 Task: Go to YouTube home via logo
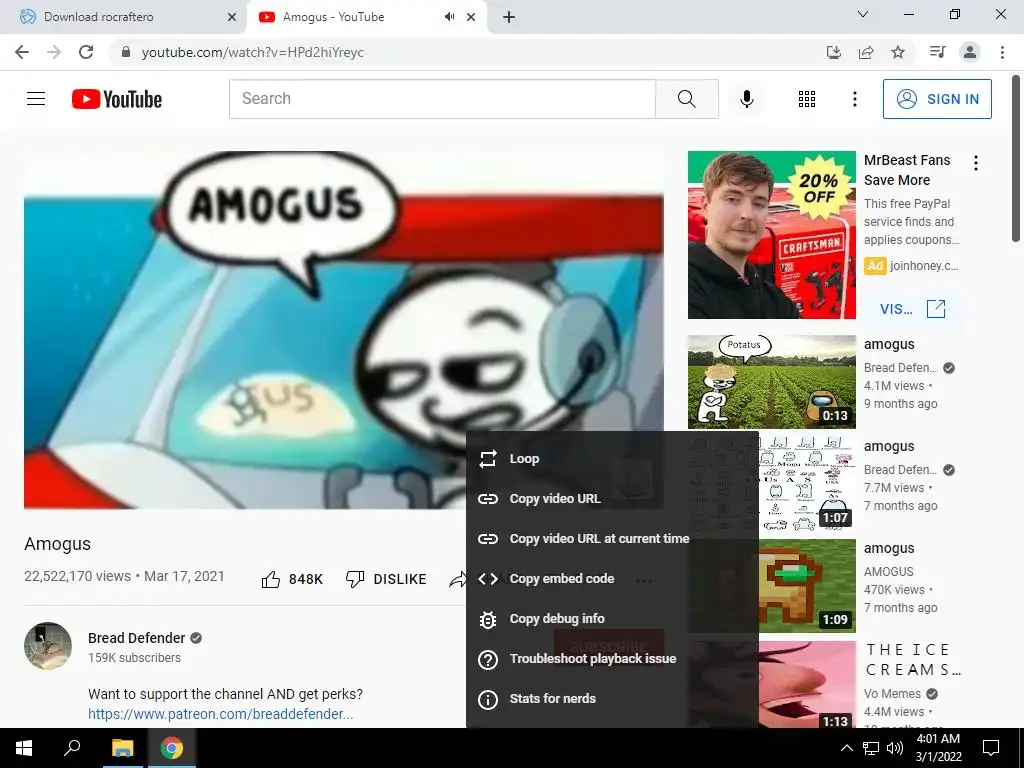pyautogui.click(x=117, y=99)
